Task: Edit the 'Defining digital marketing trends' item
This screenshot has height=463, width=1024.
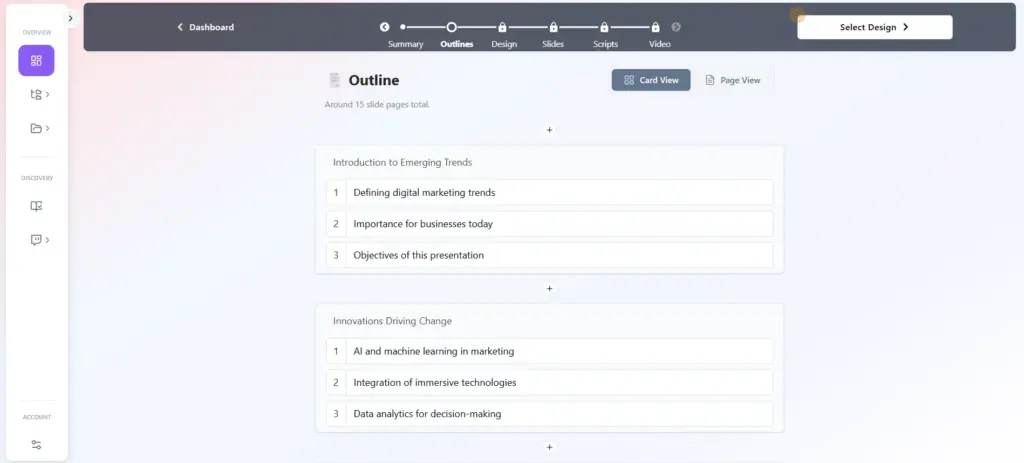Action: click(558, 192)
